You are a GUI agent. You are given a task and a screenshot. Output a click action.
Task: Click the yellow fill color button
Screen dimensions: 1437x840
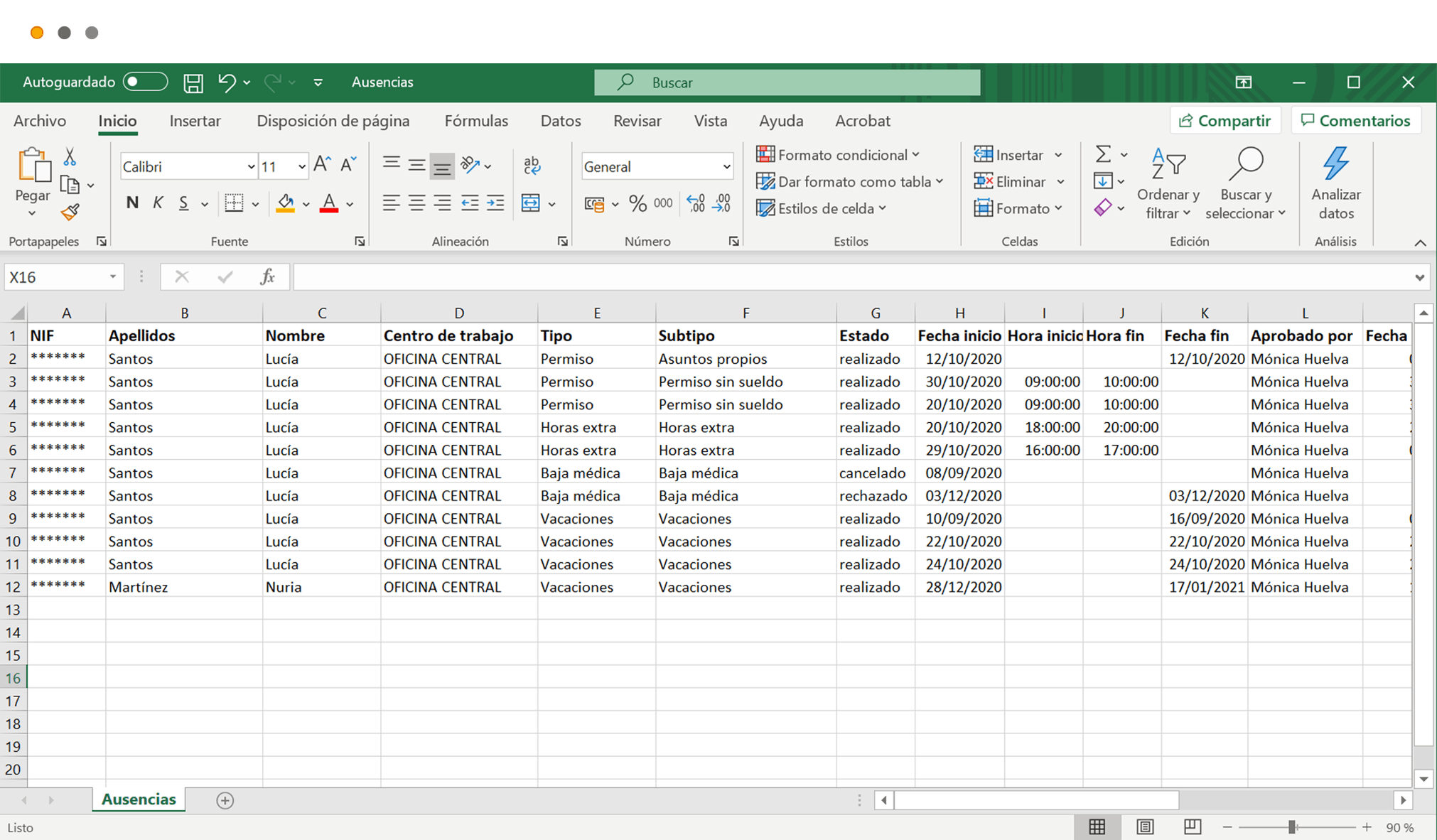[286, 203]
